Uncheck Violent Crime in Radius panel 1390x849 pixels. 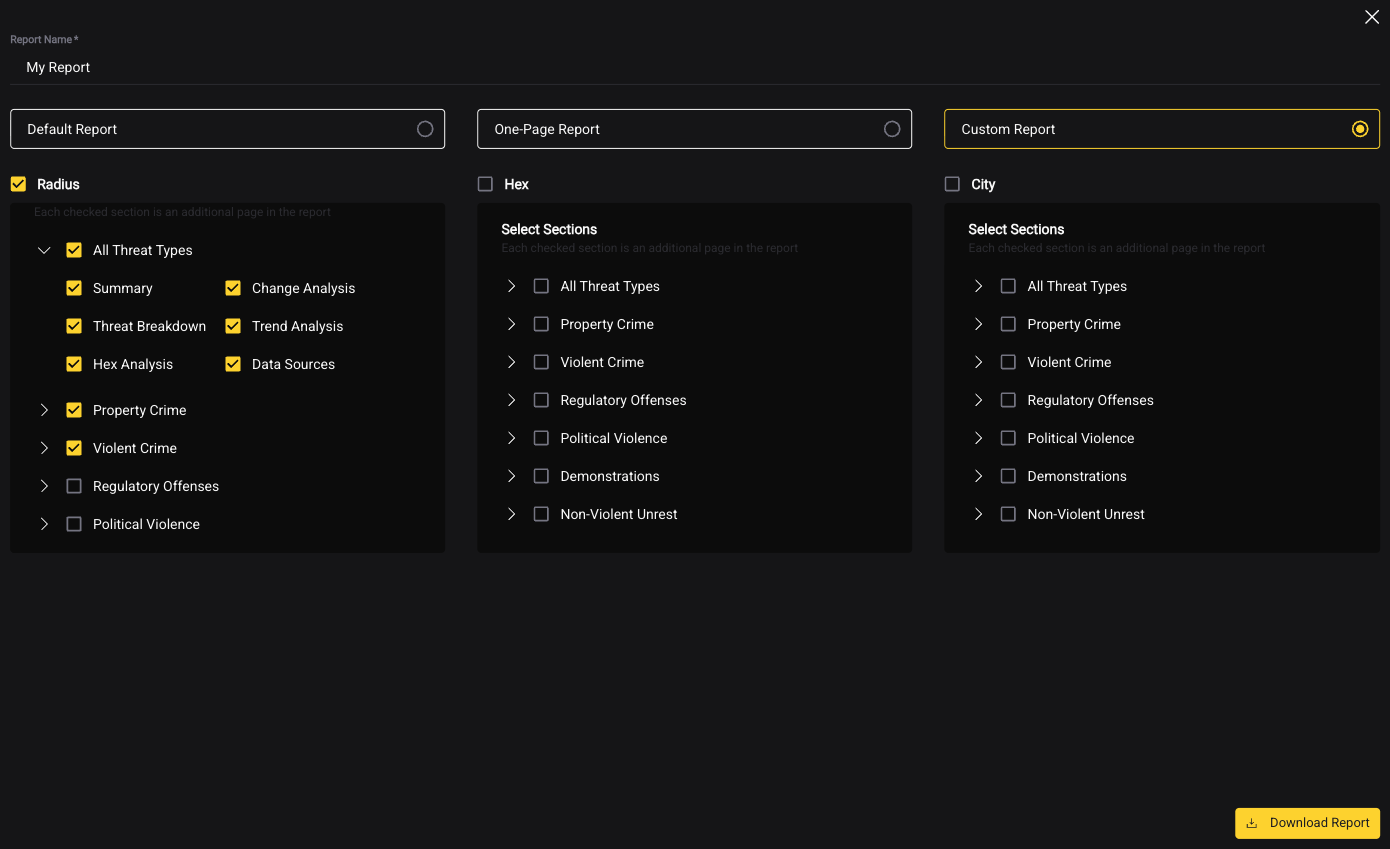(x=74, y=448)
